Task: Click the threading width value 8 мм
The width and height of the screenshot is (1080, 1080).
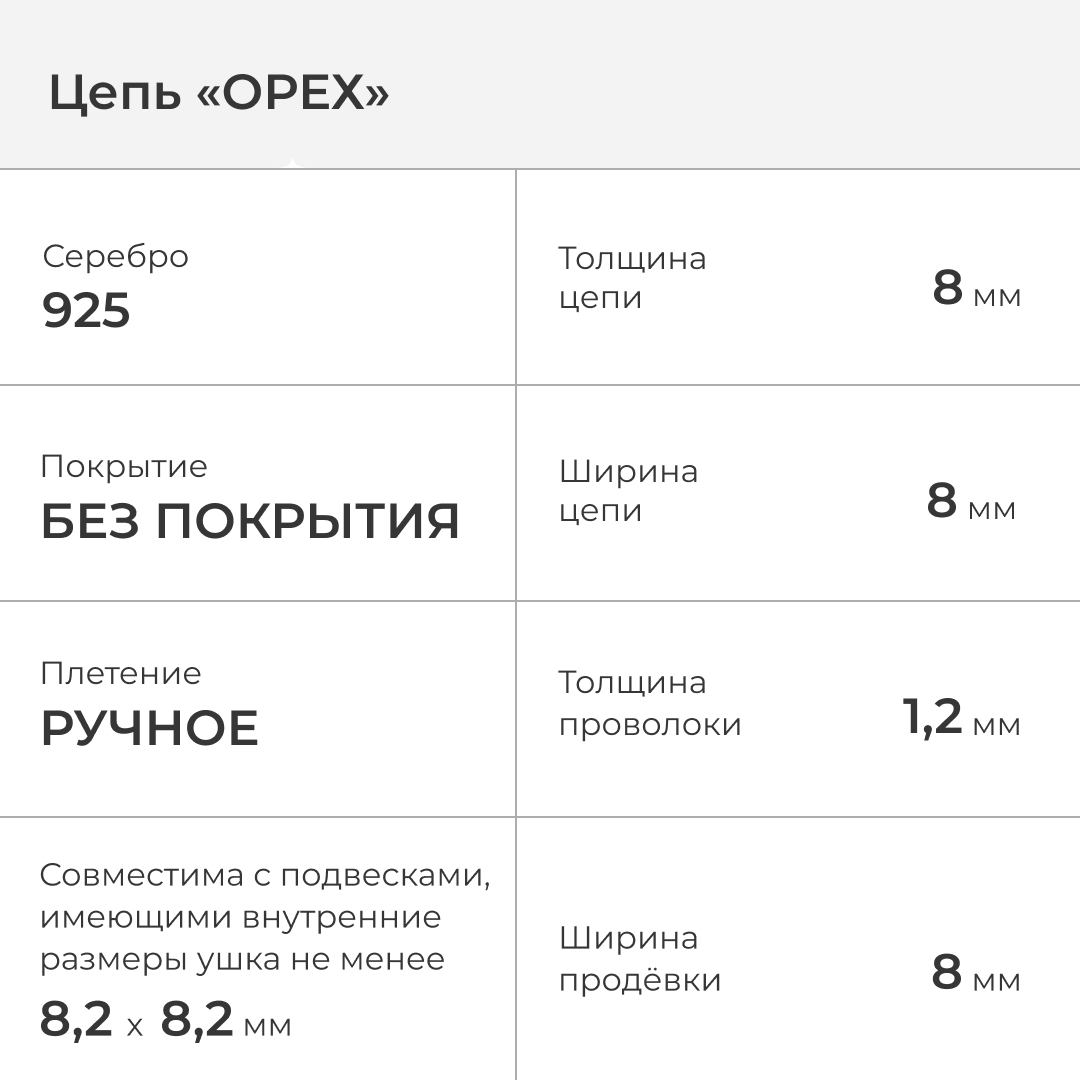Action: (975, 973)
